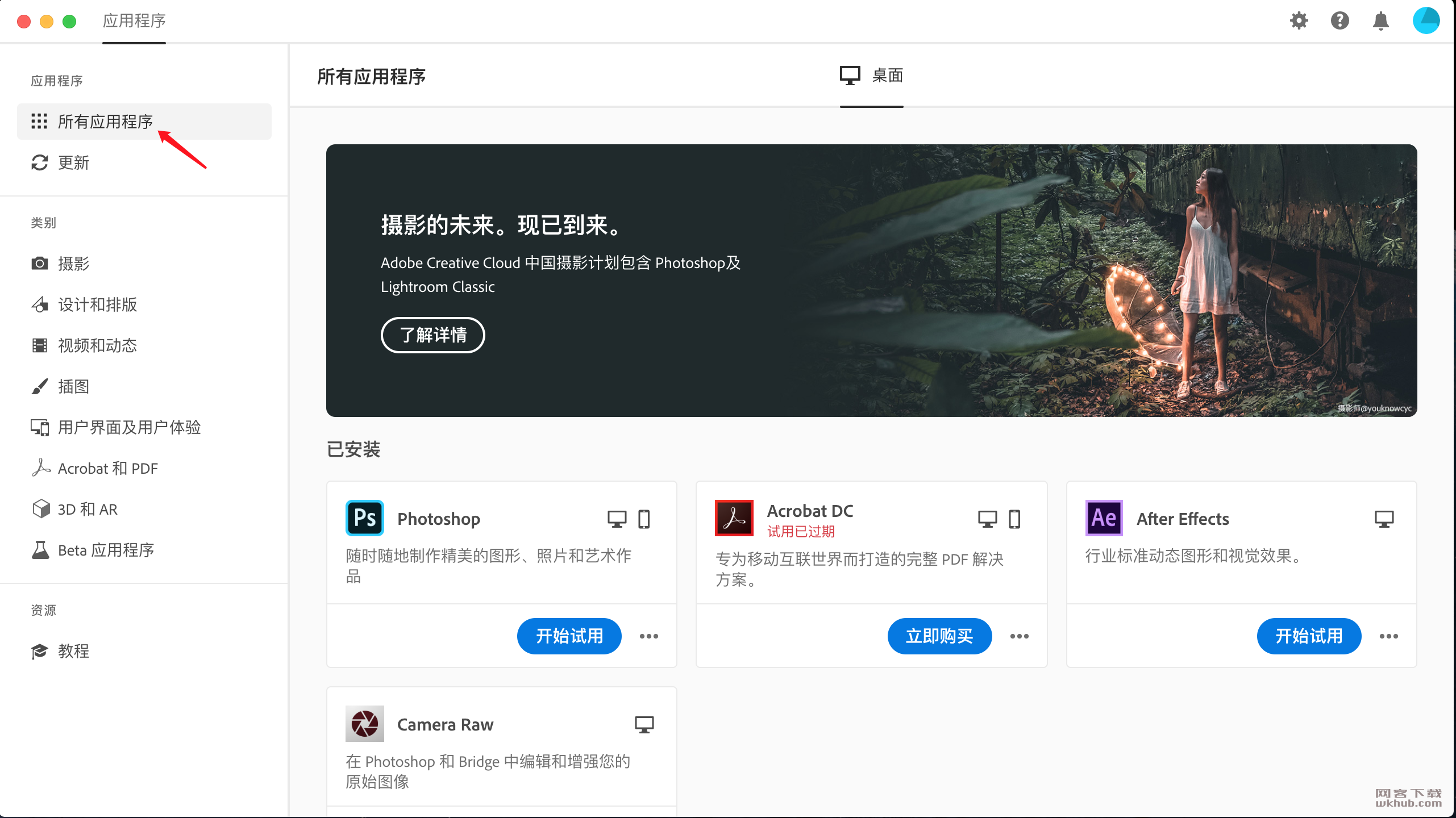Open After Effects' more options ellipsis menu
The image size is (1456, 818).
pyautogui.click(x=1388, y=636)
